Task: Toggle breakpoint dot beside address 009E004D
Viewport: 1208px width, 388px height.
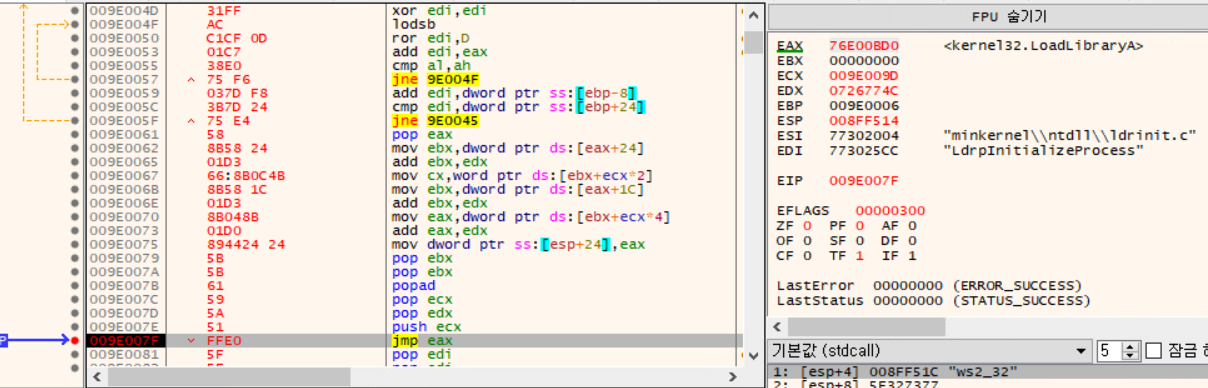Action: coord(76,10)
